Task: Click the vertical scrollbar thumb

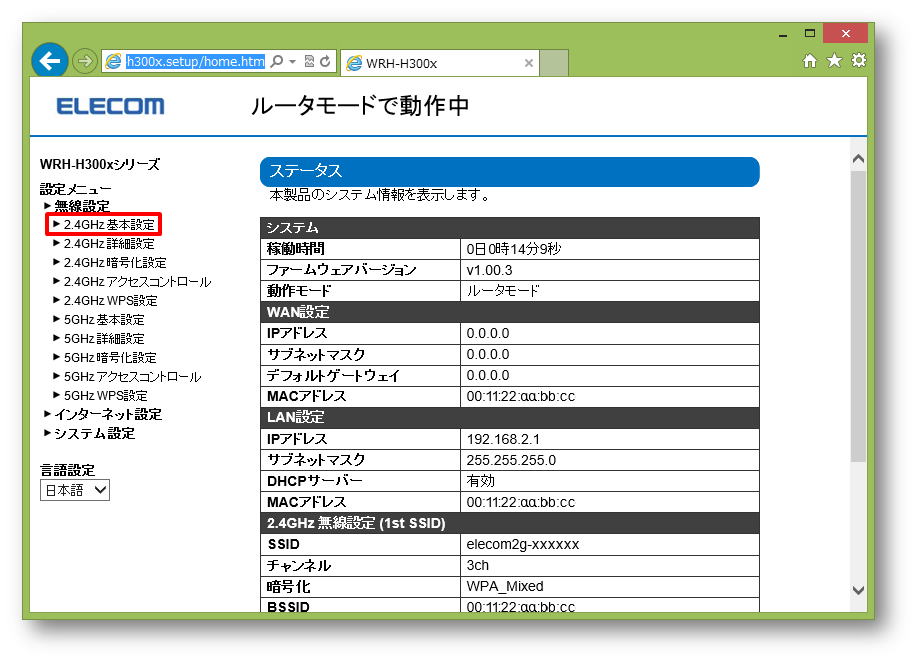Action: tap(858, 316)
